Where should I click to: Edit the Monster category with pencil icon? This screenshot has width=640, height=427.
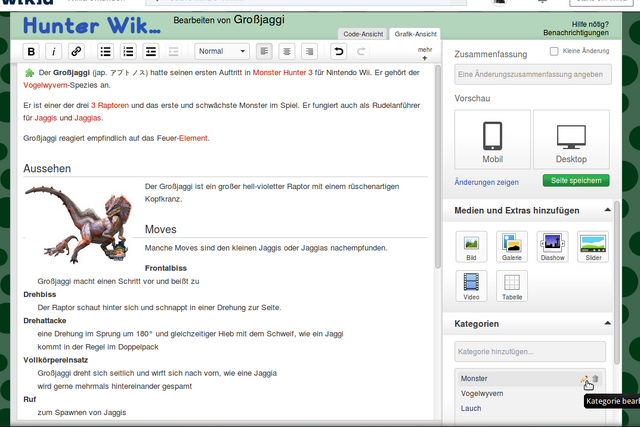click(x=584, y=379)
